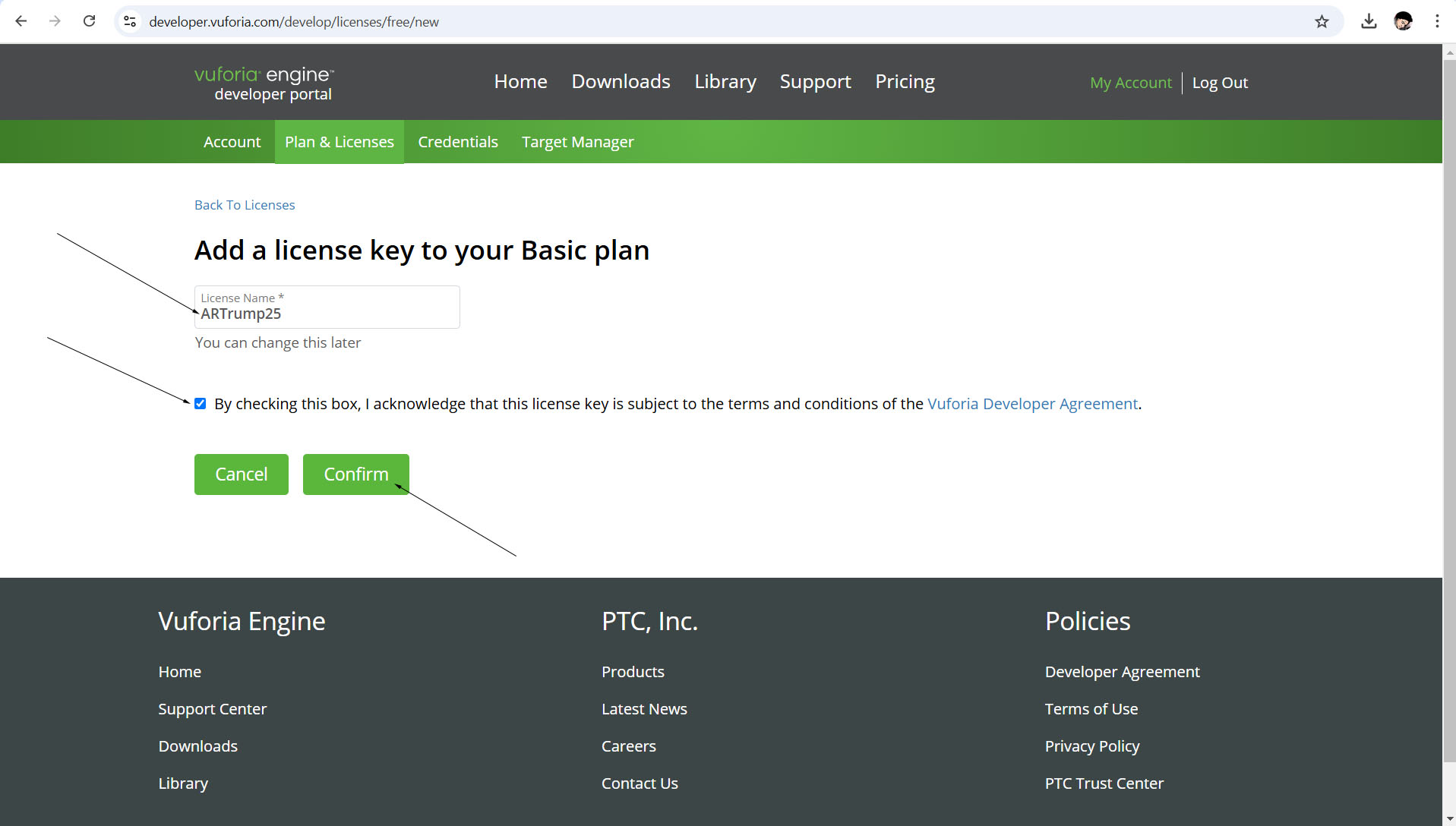The height and width of the screenshot is (826, 1456).
Task: Follow the Back To Licenses link
Action: point(245,205)
